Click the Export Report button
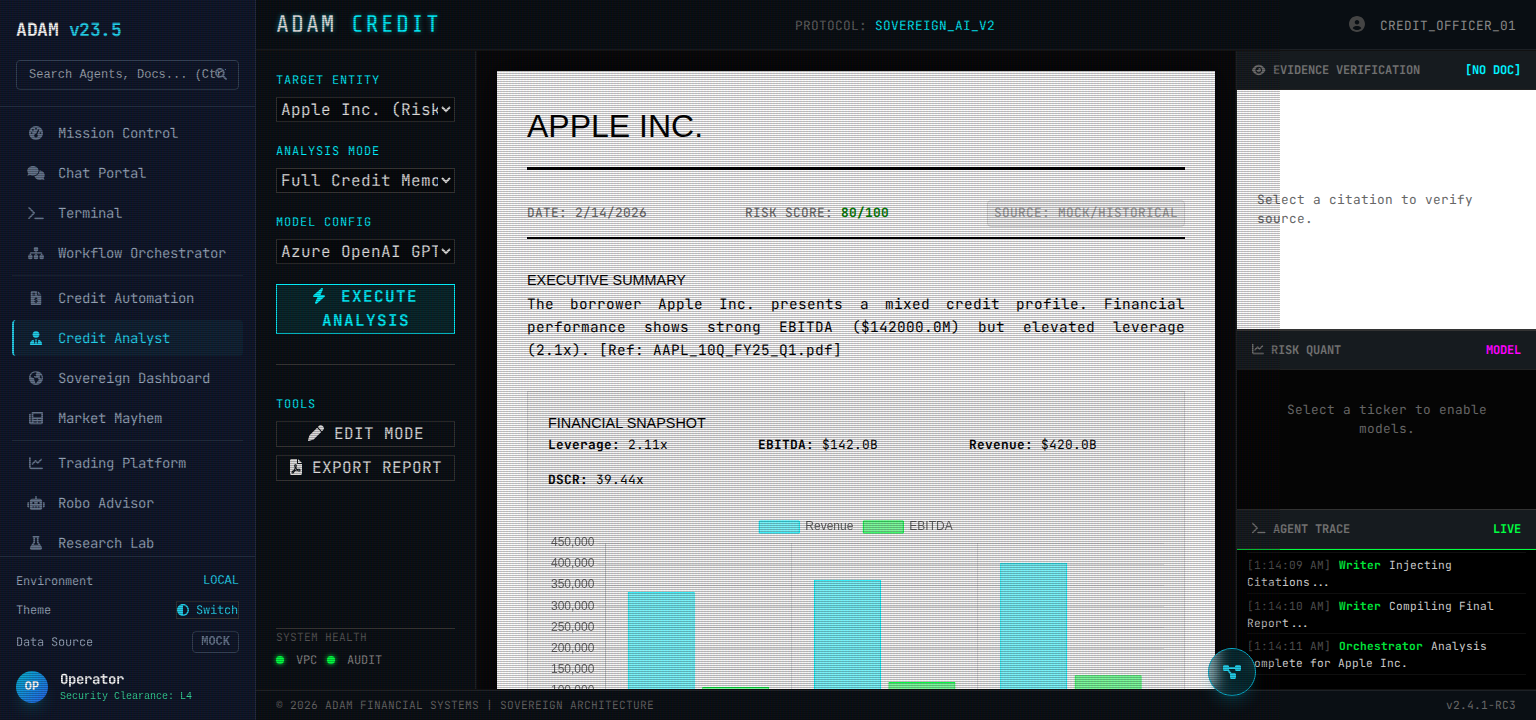This screenshot has width=1536, height=720. pos(365,468)
